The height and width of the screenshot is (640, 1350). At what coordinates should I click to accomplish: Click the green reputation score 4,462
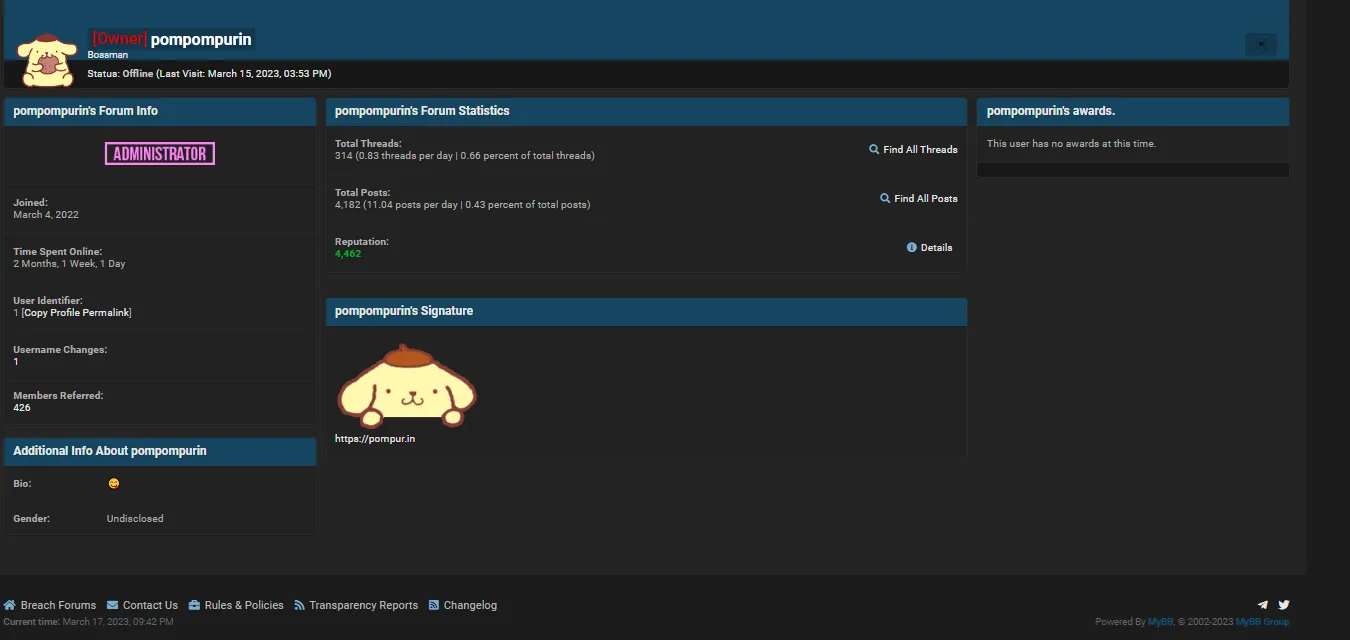click(347, 253)
